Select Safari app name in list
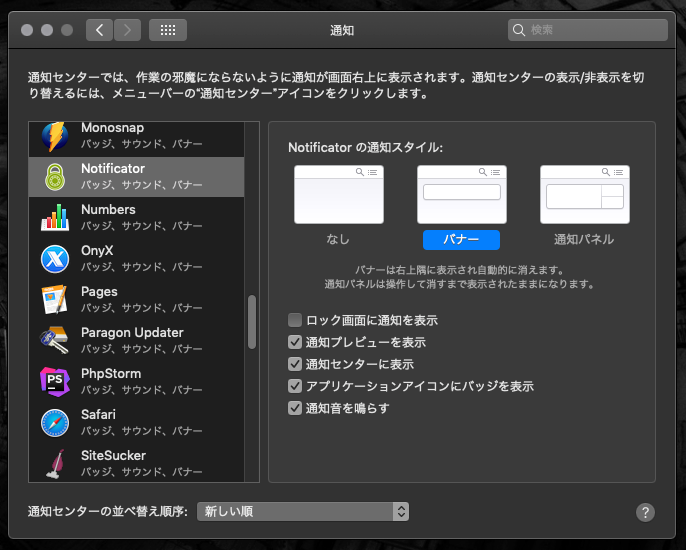 [x=98, y=414]
